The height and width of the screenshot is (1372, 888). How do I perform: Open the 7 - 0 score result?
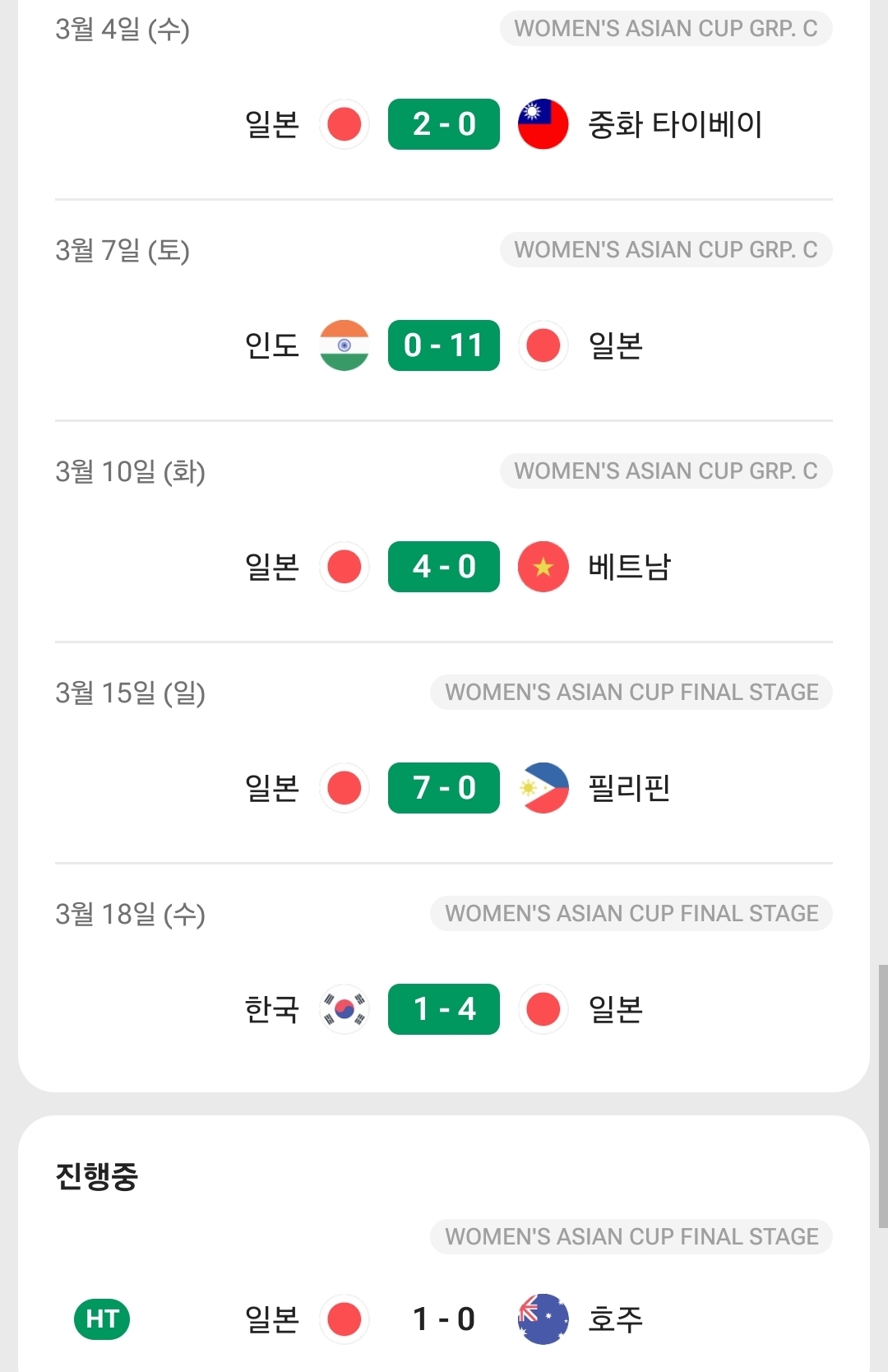444,788
